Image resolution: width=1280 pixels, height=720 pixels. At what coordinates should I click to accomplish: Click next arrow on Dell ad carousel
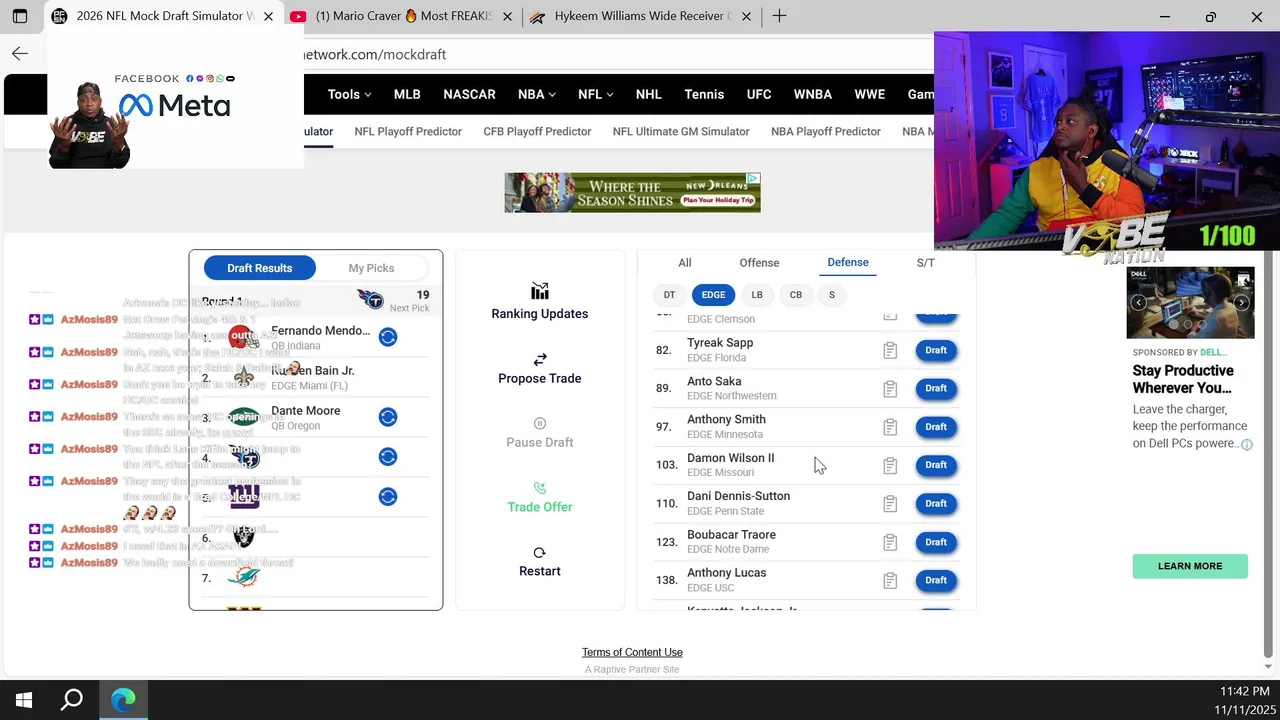click(1241, 303)
